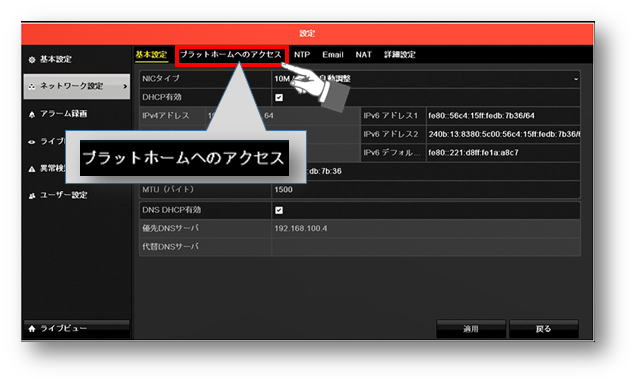Screen dimensions: 637x384
Task: Click the alarm bell icon for アラーム録画
Action: click(32, 114)
